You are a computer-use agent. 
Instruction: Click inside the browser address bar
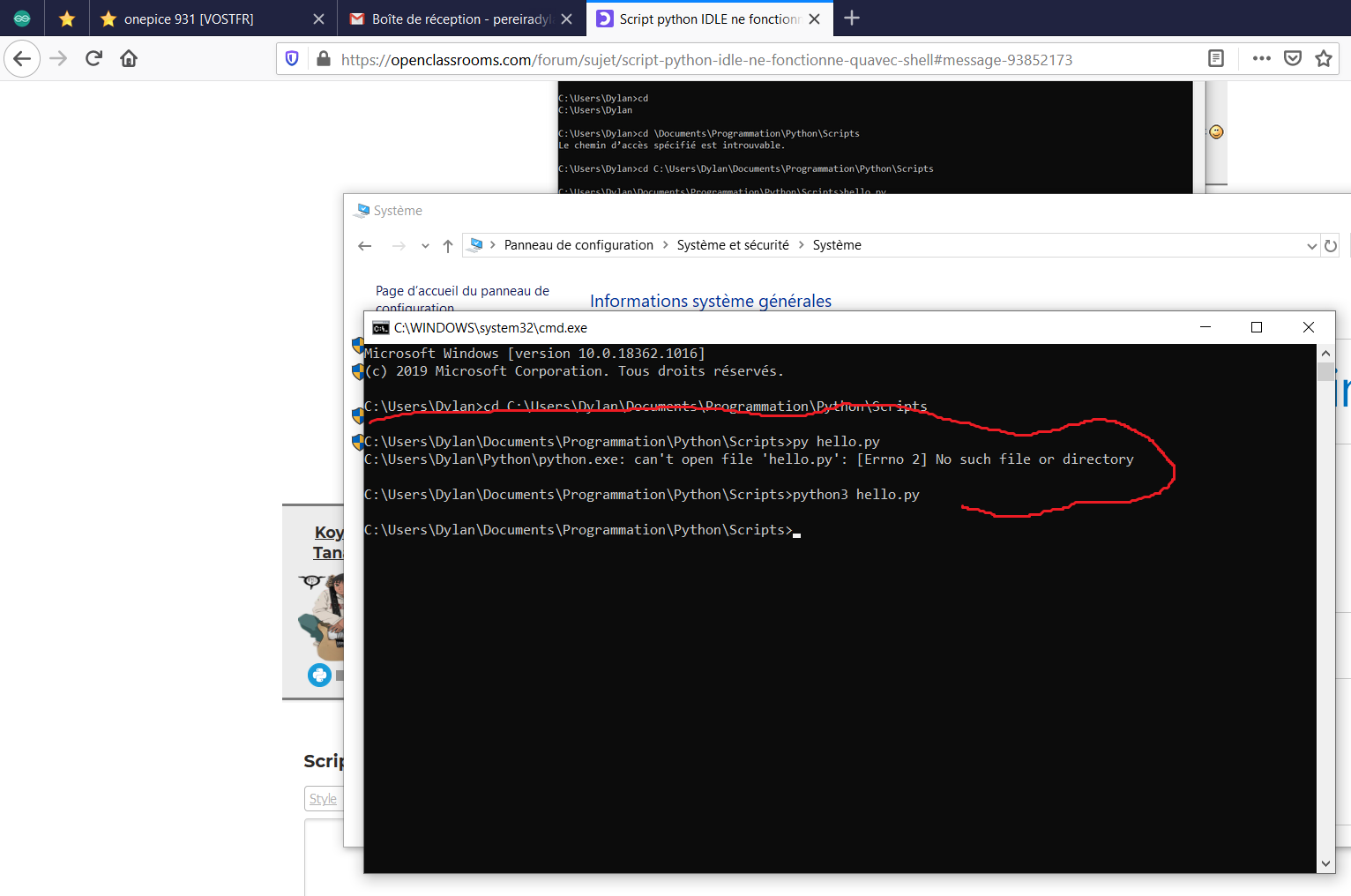705,59
